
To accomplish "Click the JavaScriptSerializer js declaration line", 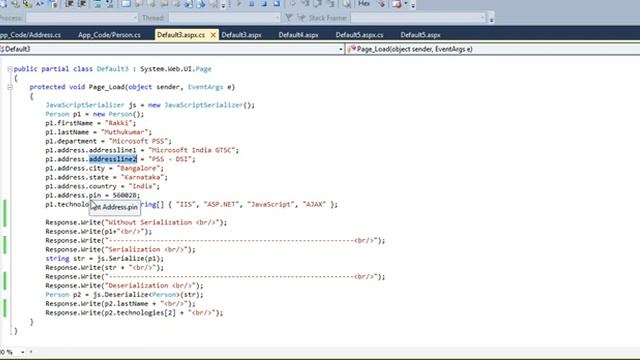I will click(x=150, y=105).
